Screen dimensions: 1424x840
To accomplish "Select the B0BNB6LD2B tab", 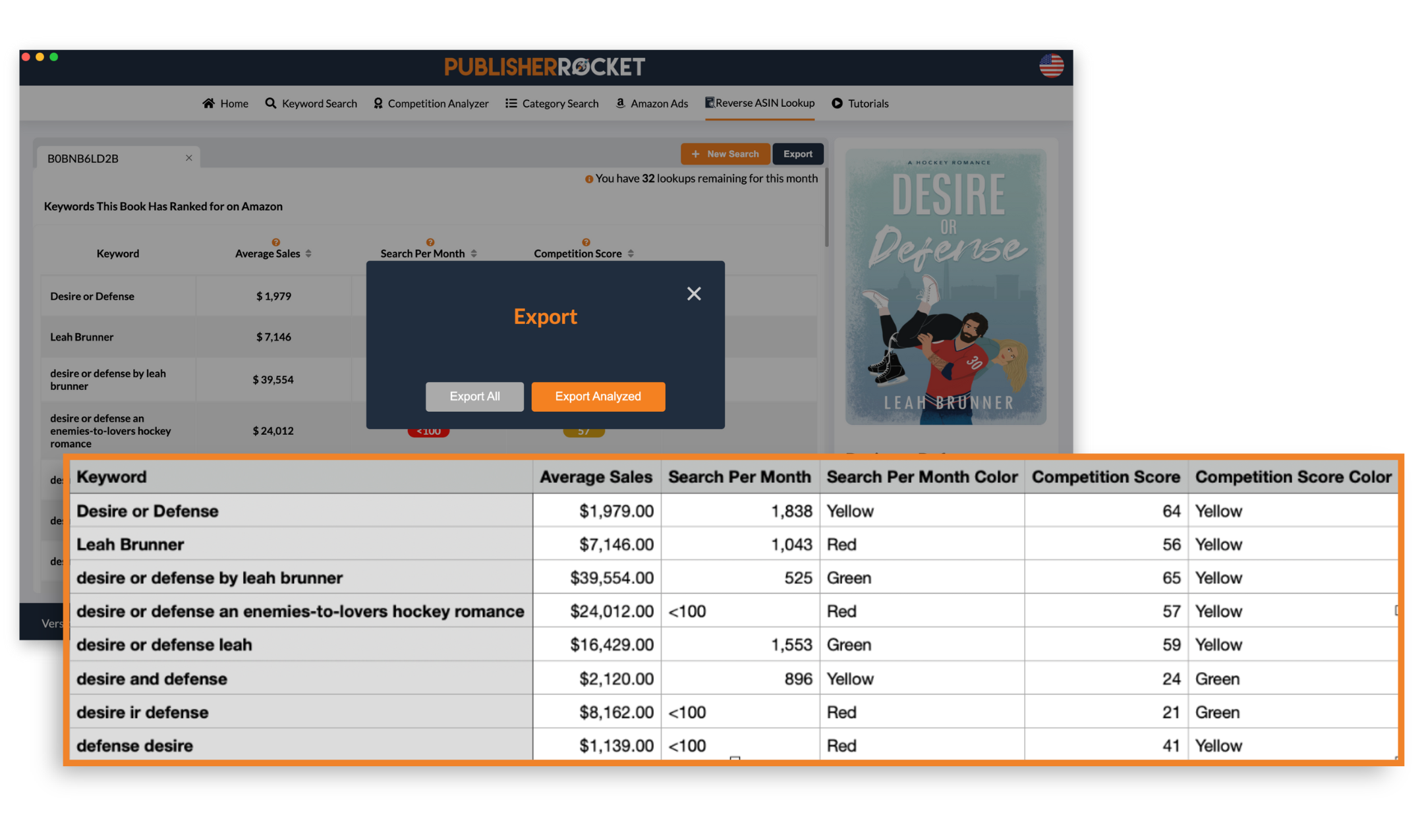I will (x=119, y=158).
